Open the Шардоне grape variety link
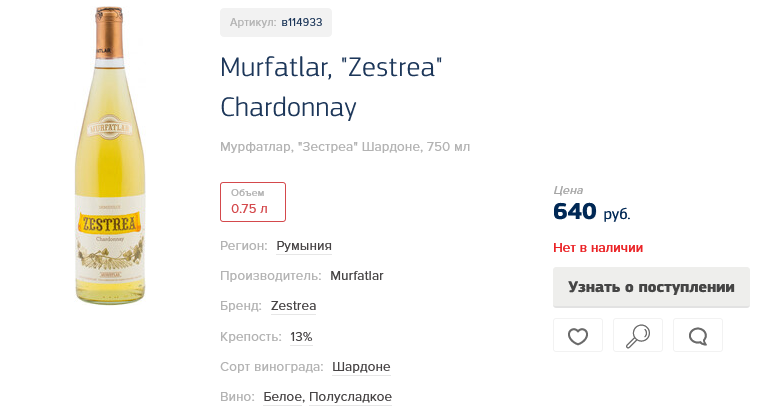 [361, 367]
